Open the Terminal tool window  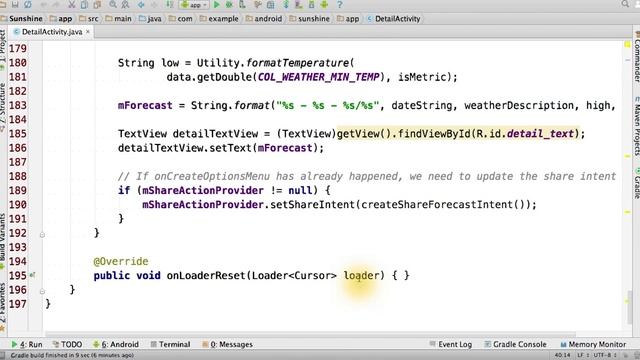tap(170, 344)
